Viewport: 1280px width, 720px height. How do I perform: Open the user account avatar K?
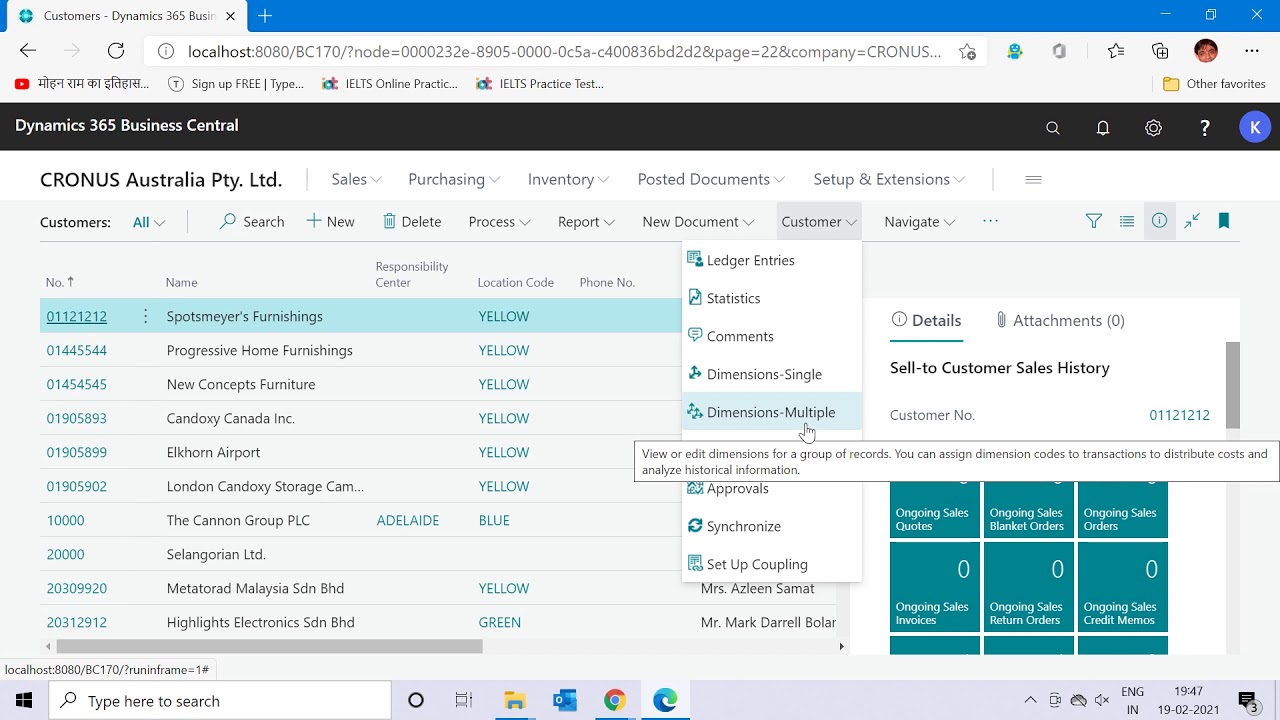(x=1254, y=127)
